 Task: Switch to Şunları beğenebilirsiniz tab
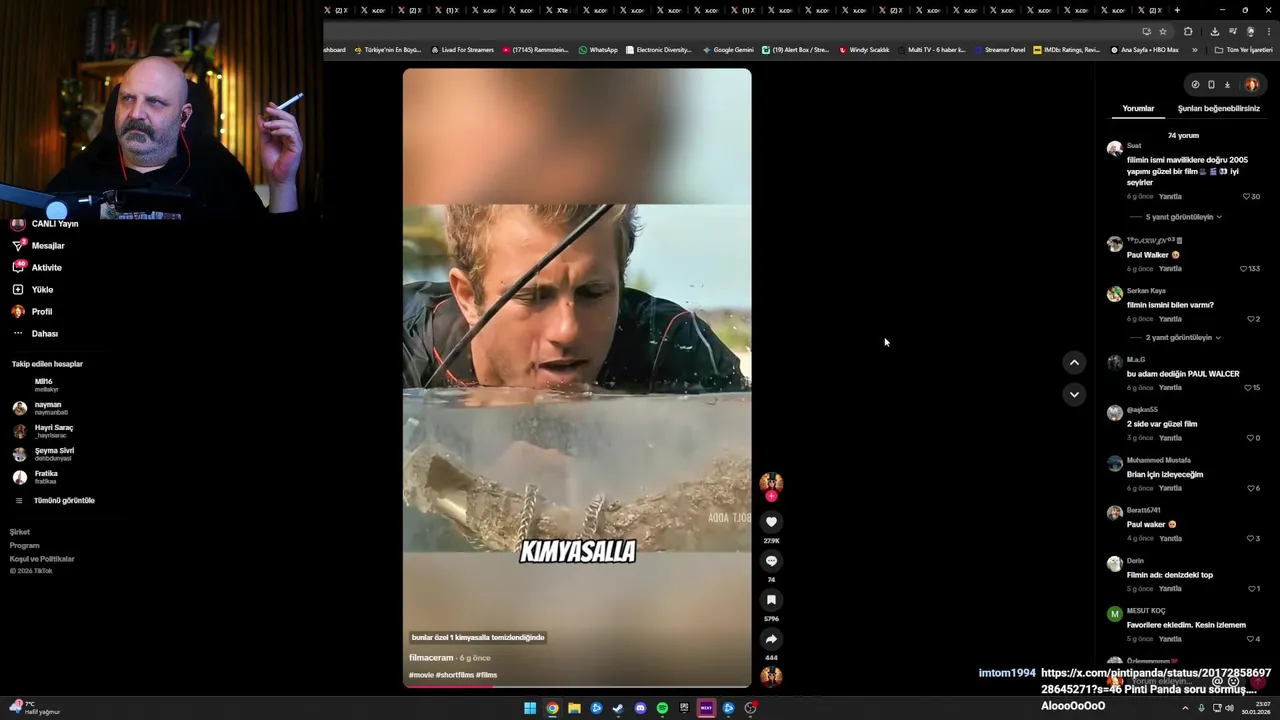(x=1218, y=108)
